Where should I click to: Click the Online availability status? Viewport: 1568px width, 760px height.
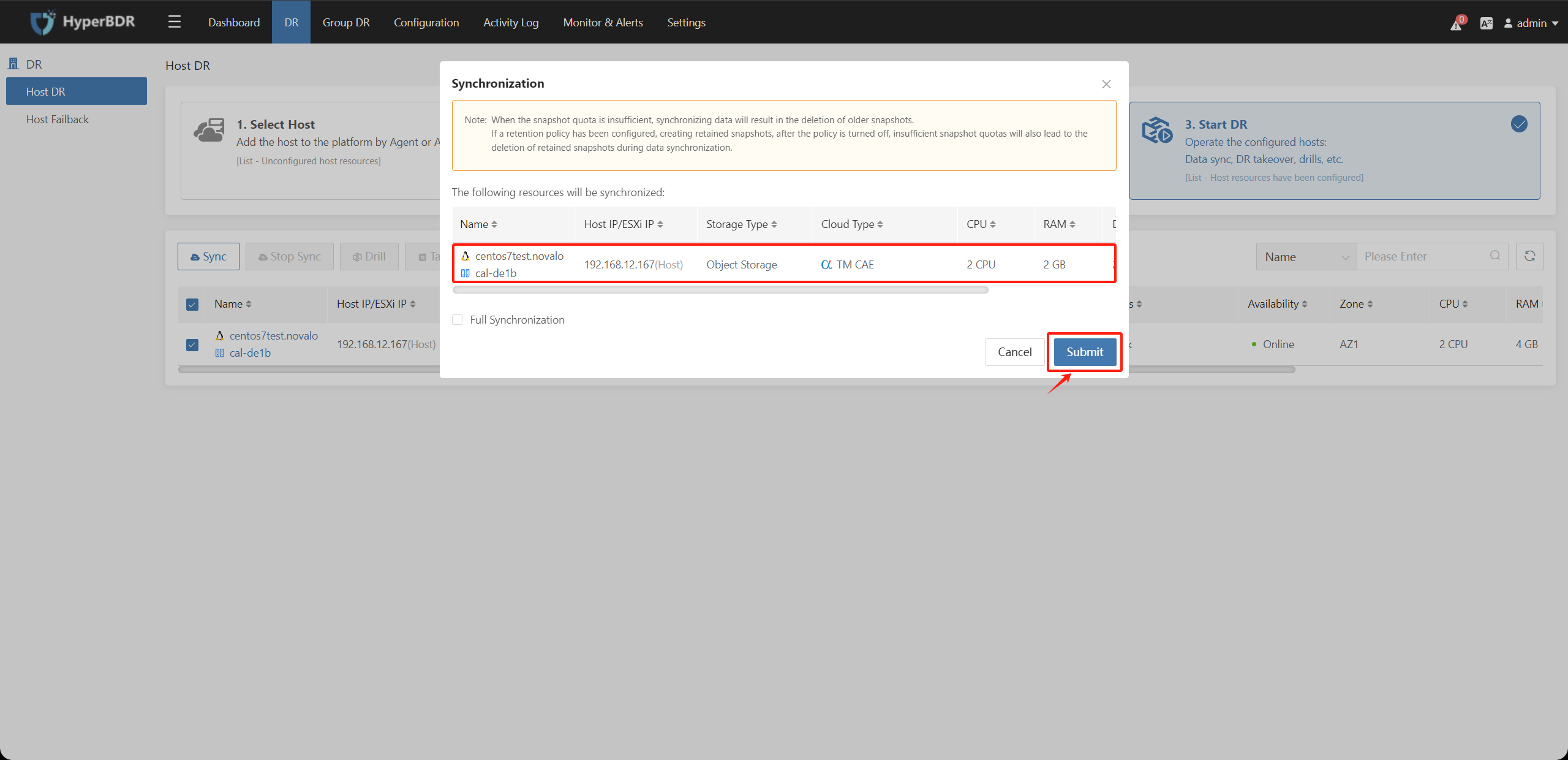coord(1273,344)
